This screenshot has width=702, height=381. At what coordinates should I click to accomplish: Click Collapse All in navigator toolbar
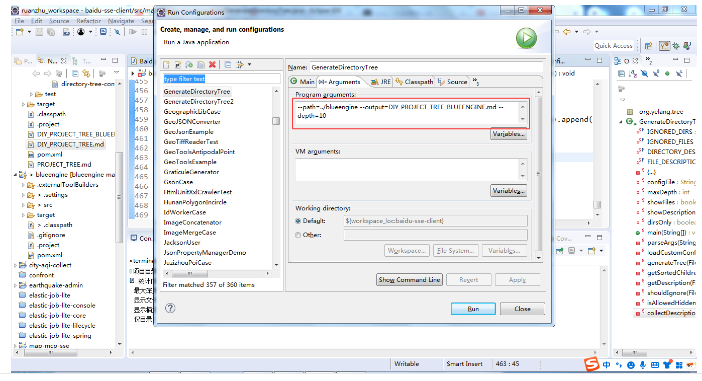(75, 73)
